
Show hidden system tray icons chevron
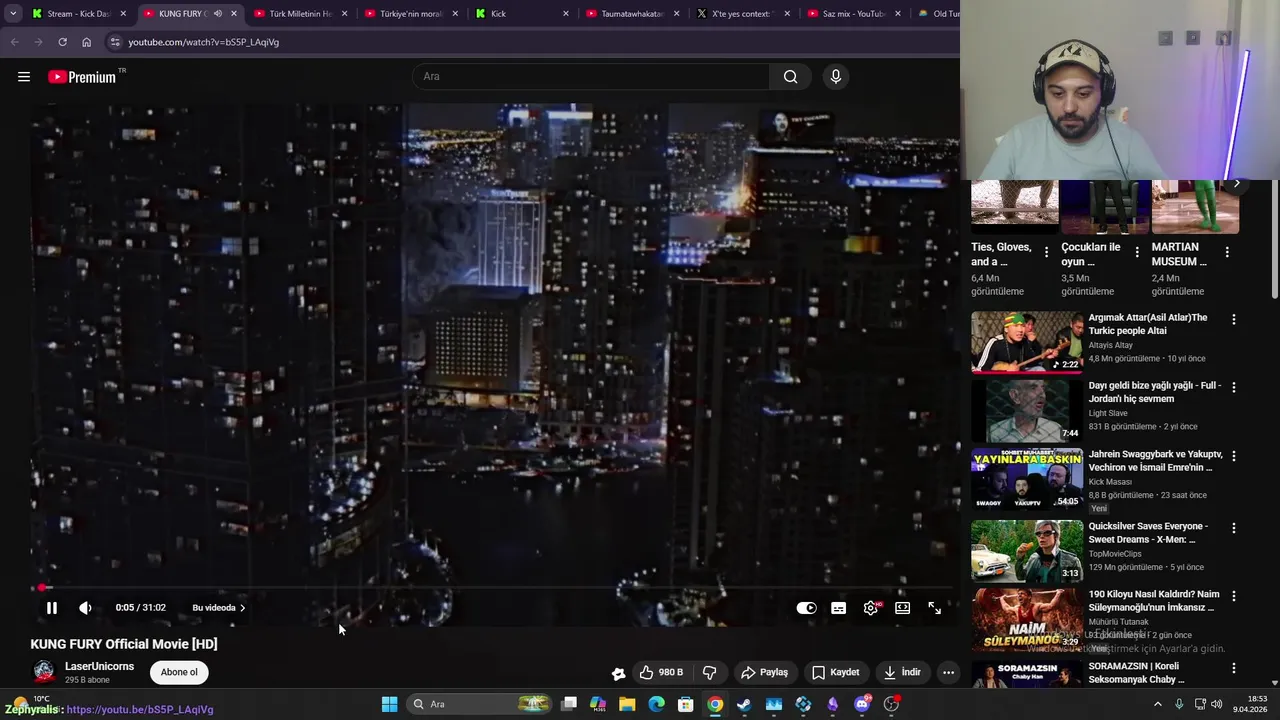point(1158,704)
